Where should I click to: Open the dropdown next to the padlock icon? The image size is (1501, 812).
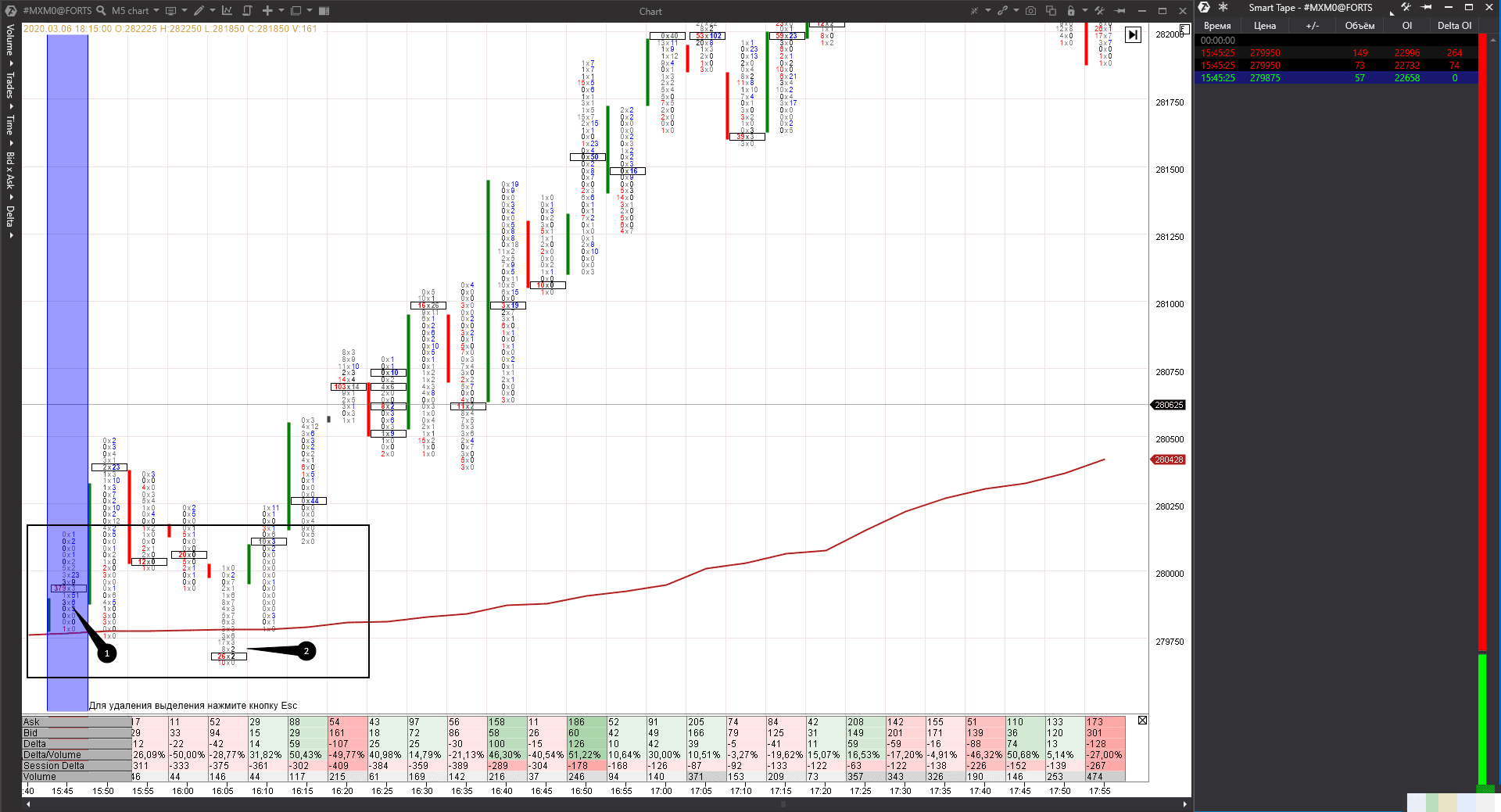point(1085,11)
